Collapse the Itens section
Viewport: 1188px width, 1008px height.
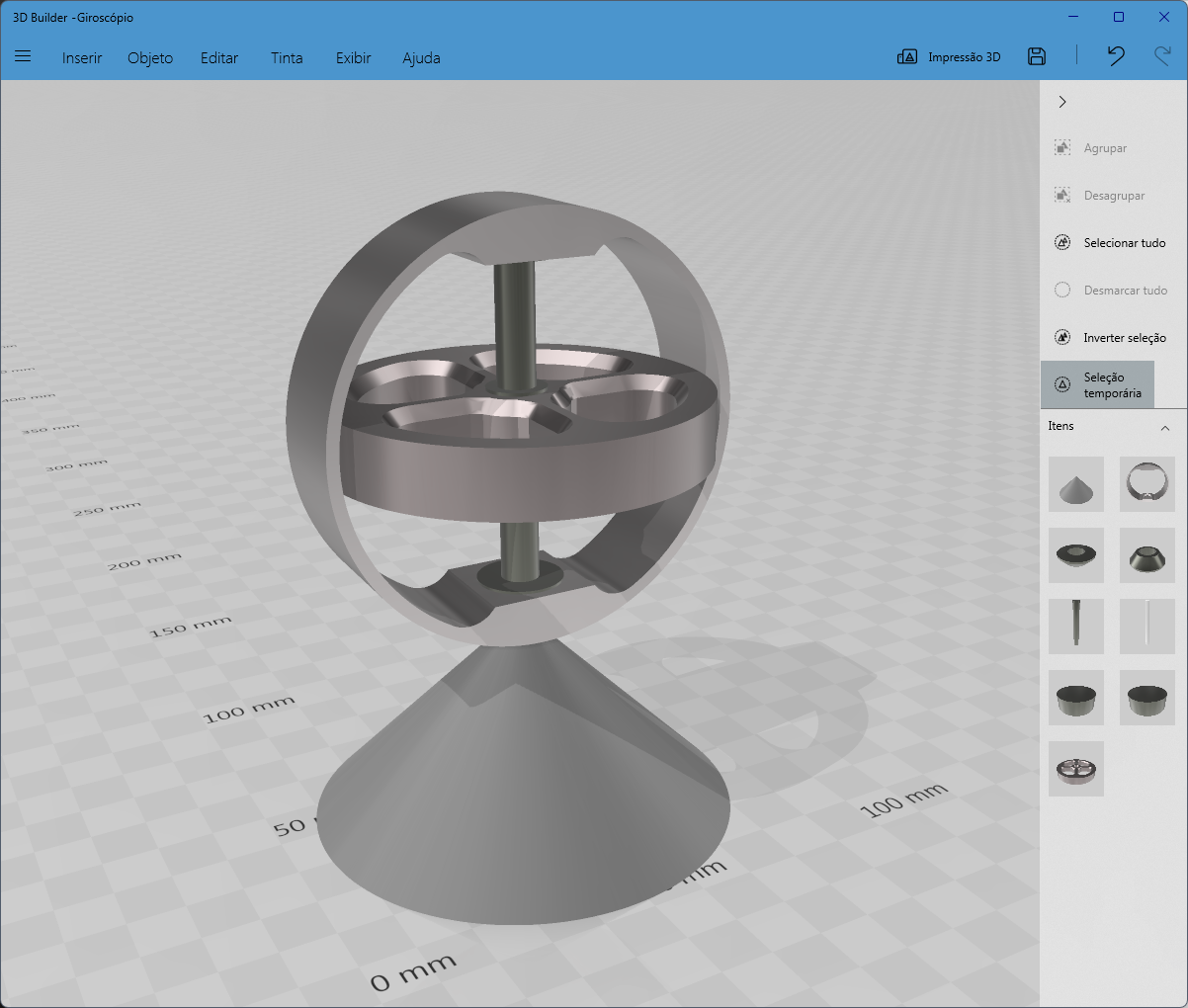[x=1163, y=426]
